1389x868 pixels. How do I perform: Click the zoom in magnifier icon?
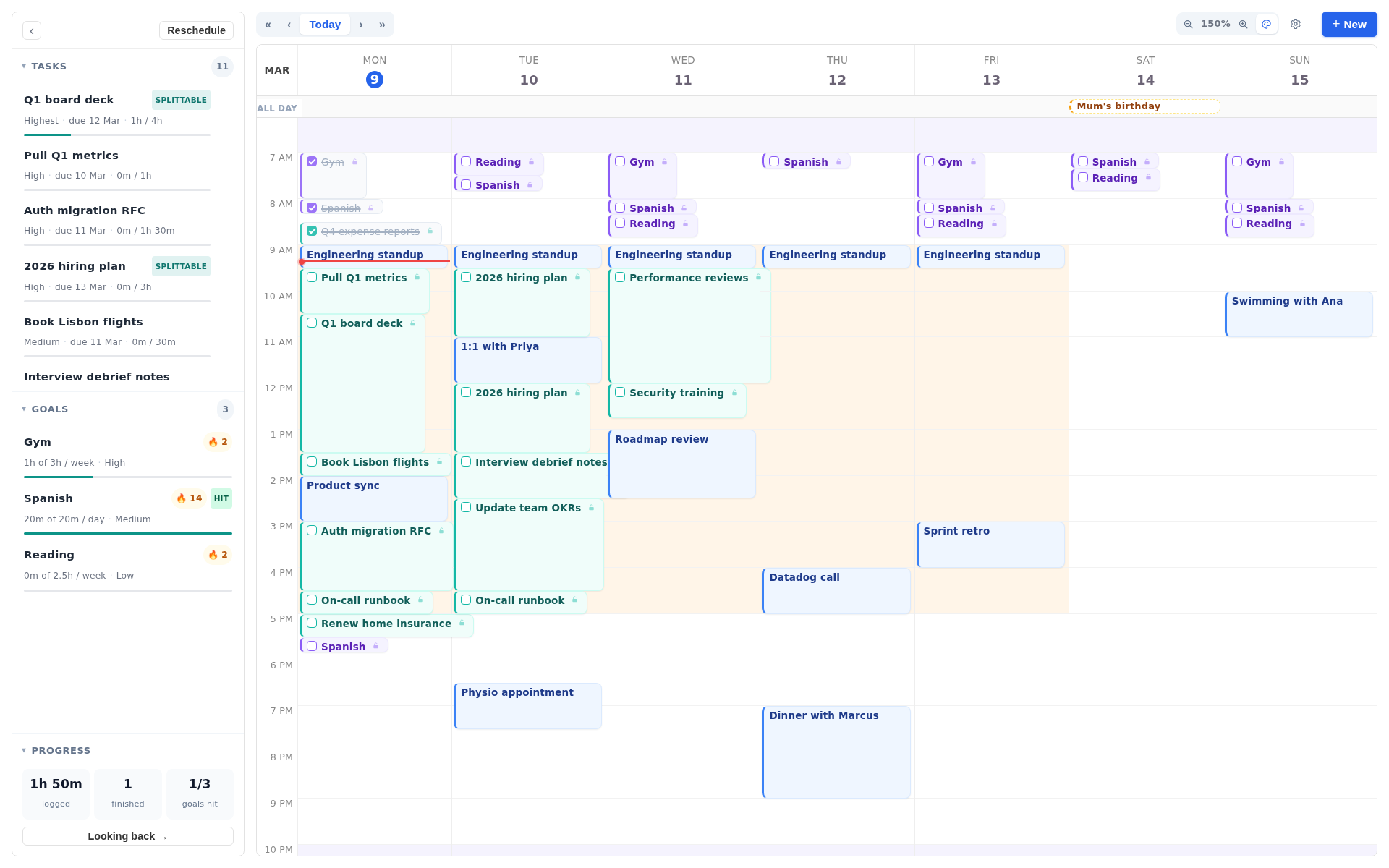click(1243, 24)
